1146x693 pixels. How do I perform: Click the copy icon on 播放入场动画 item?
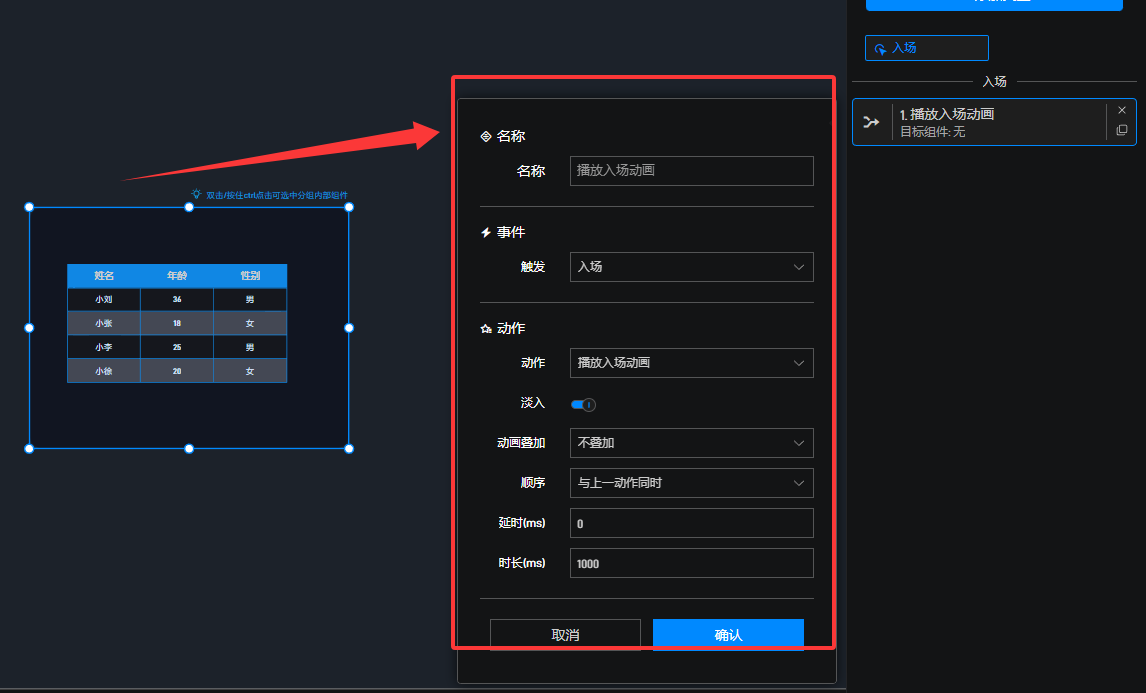[1121, 131]
